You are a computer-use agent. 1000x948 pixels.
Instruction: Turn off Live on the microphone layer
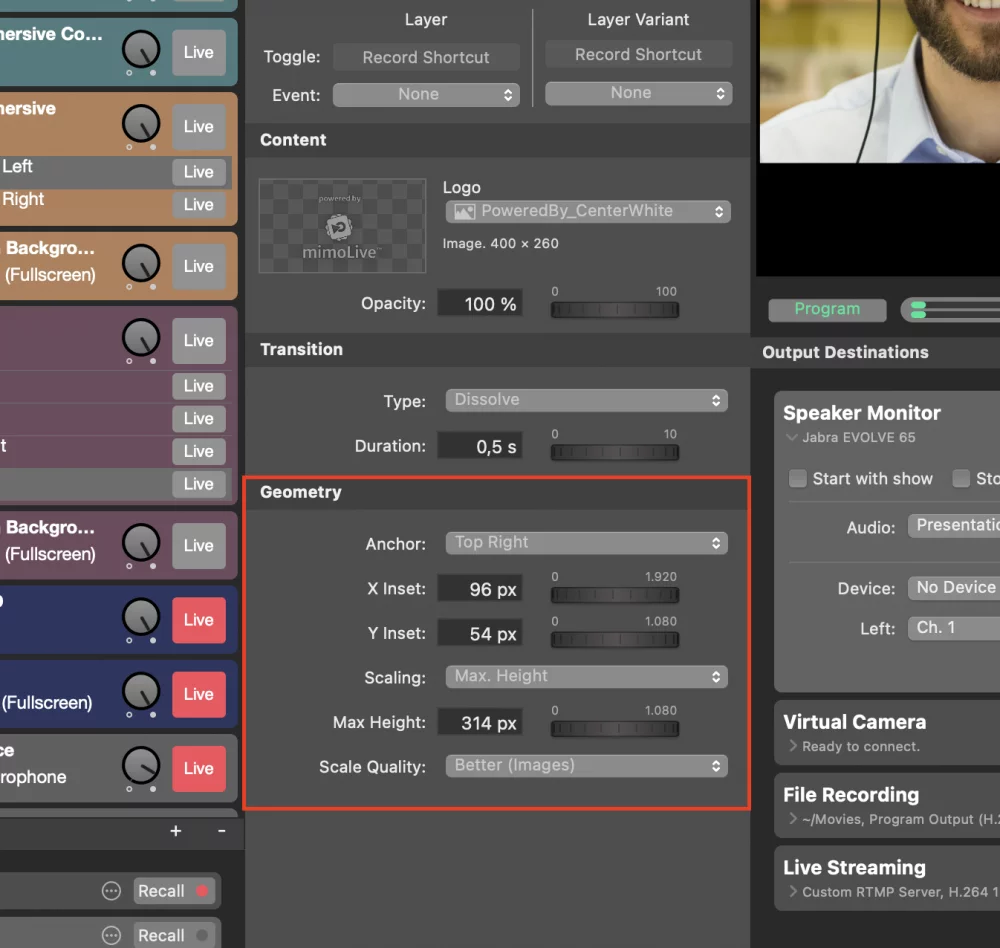pyautogui.click(x=199, y=768)
